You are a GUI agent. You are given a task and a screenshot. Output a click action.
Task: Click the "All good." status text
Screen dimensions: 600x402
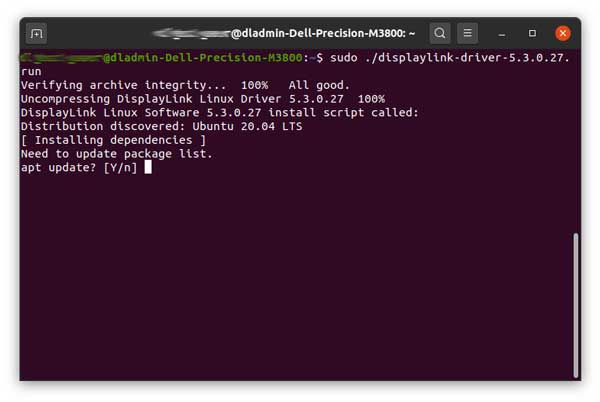(319, 86)
